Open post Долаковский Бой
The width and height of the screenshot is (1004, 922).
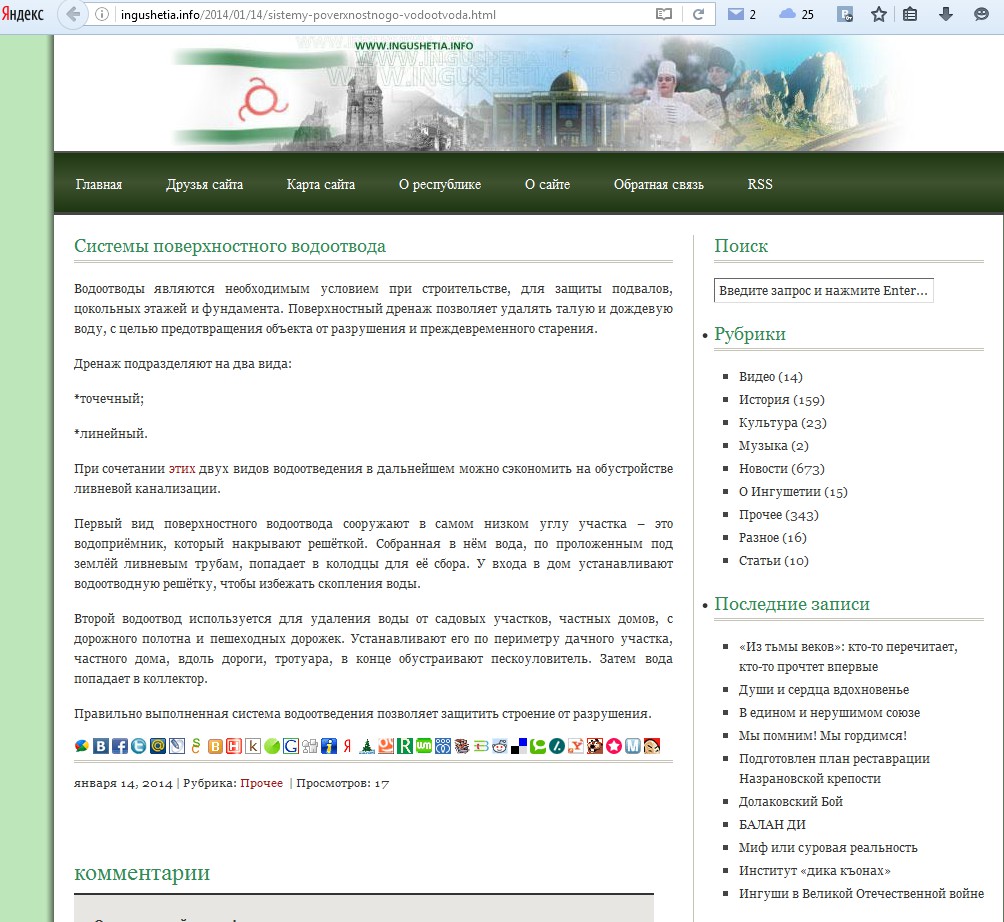point(791,802)
